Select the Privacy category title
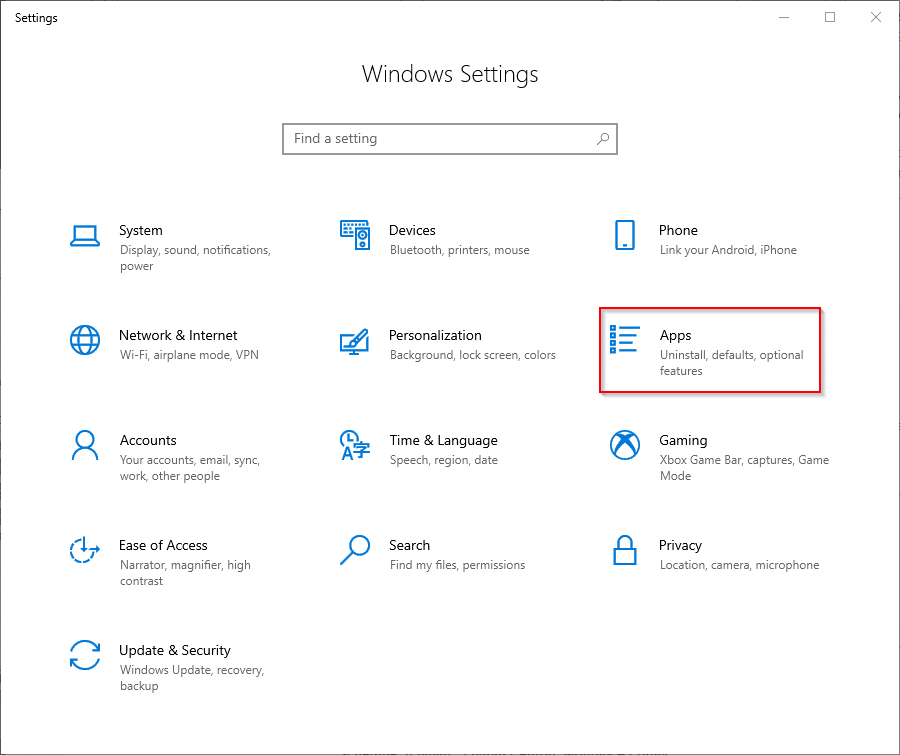Screen dimensions: 900x755 coord(680,545)
